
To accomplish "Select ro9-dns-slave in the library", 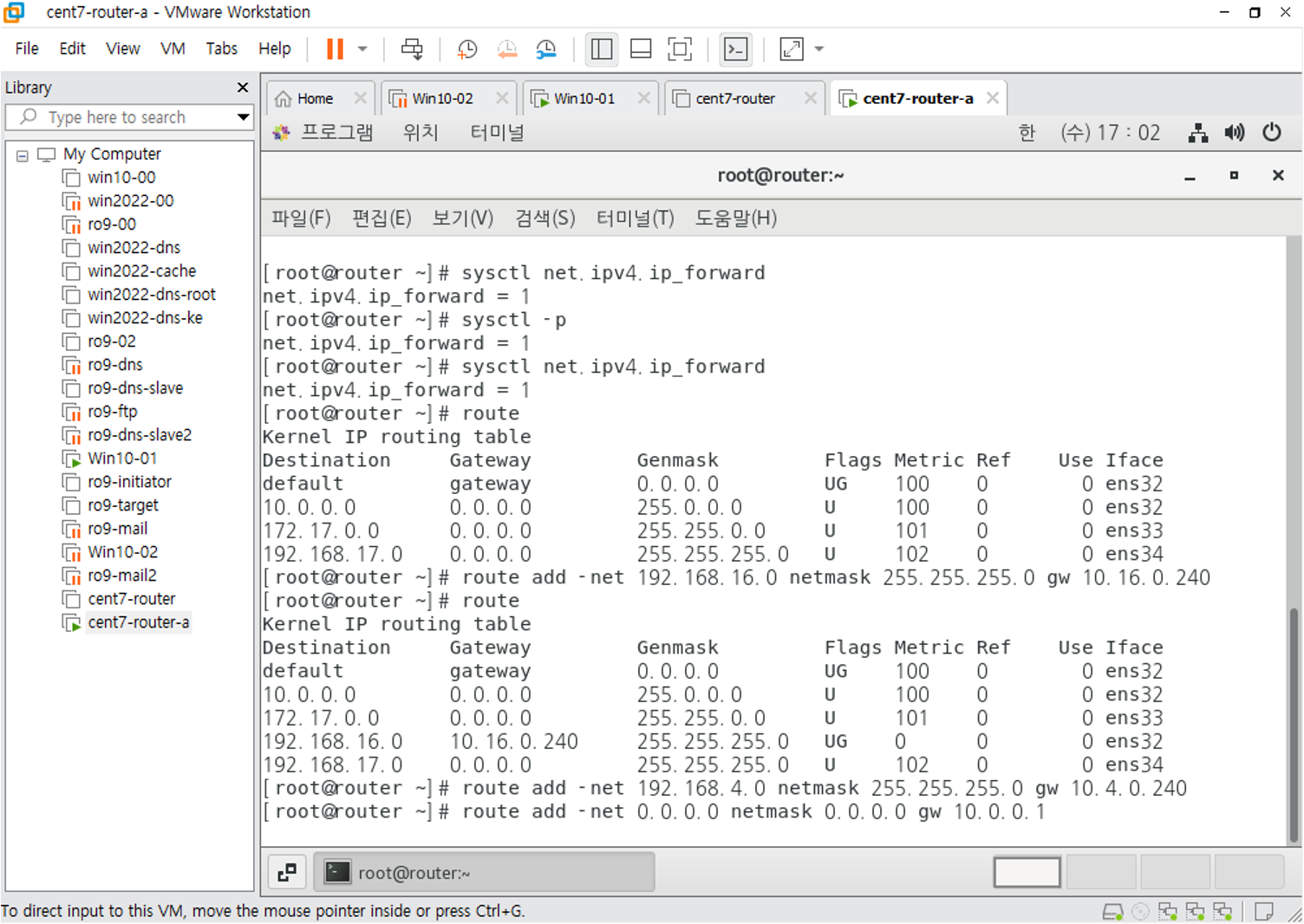I will coord(134,388).
